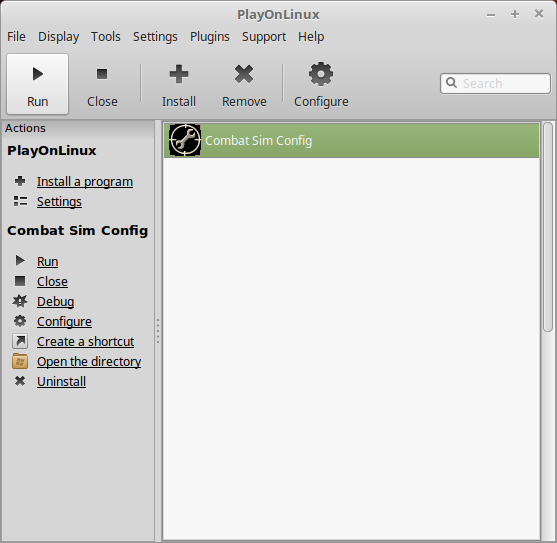Click the Combat Sim Config wrench icon
Viewport: 557px width, 543px height.
pos(185,140)
